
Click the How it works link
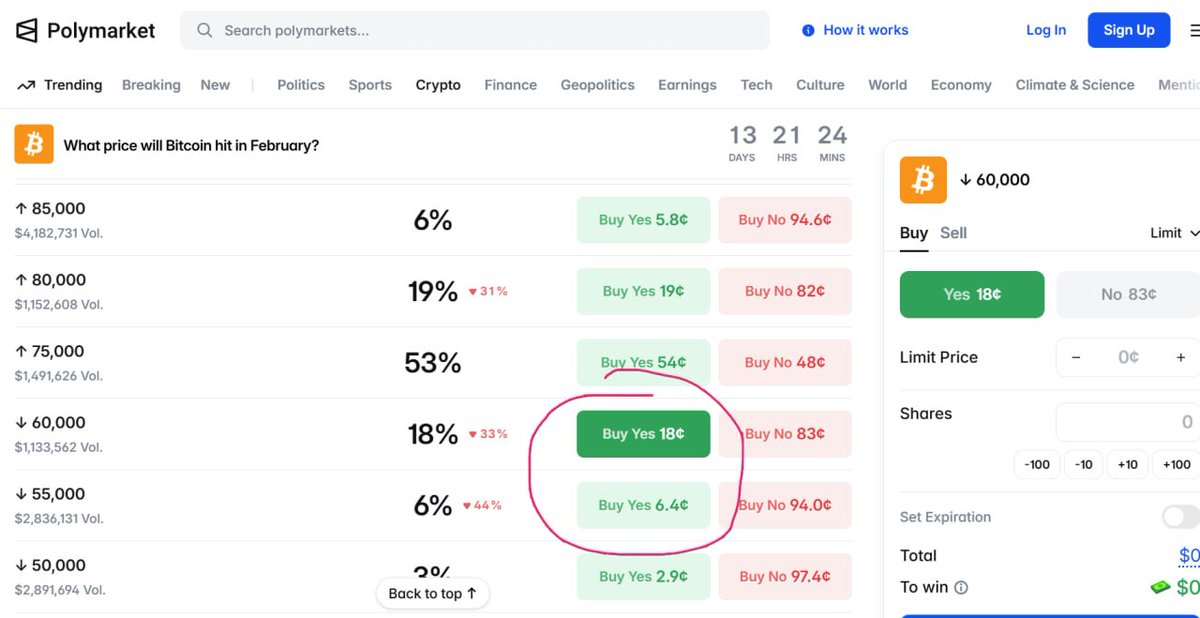[x=866, y=30]
